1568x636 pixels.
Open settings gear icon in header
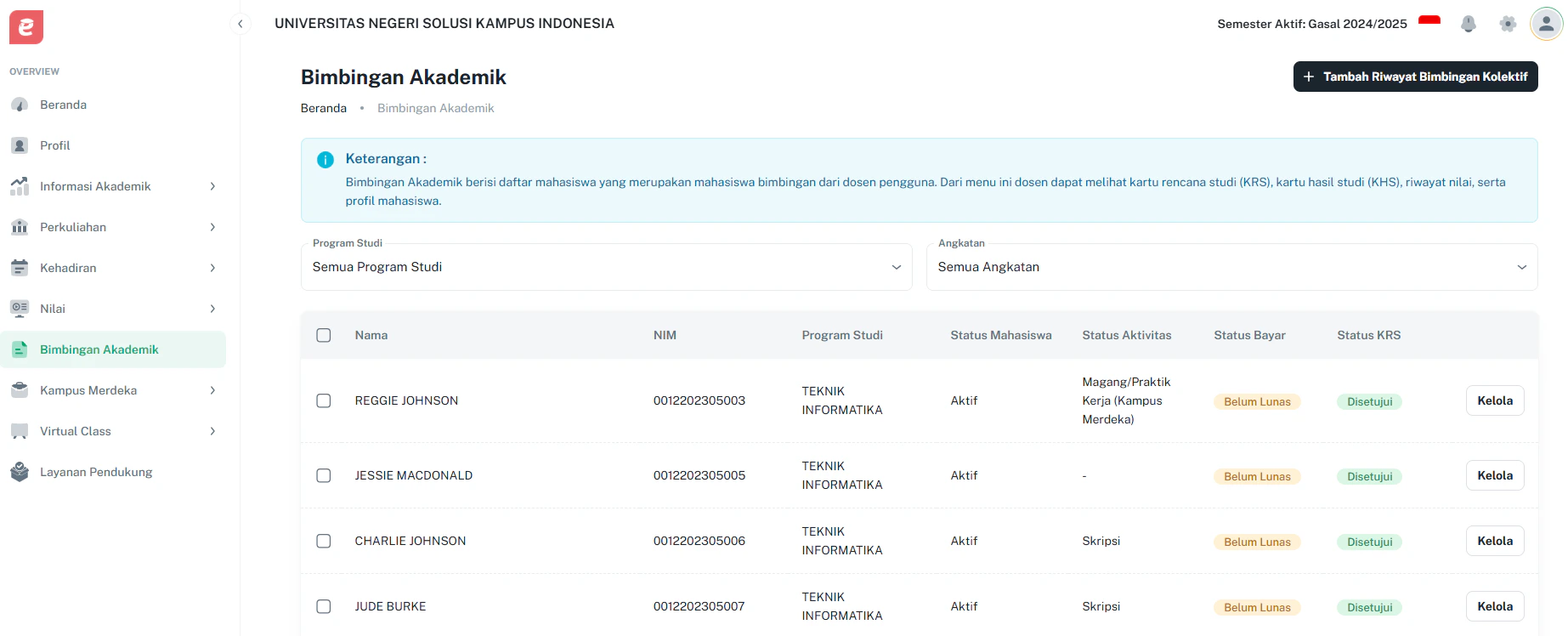pos(1508,24)
